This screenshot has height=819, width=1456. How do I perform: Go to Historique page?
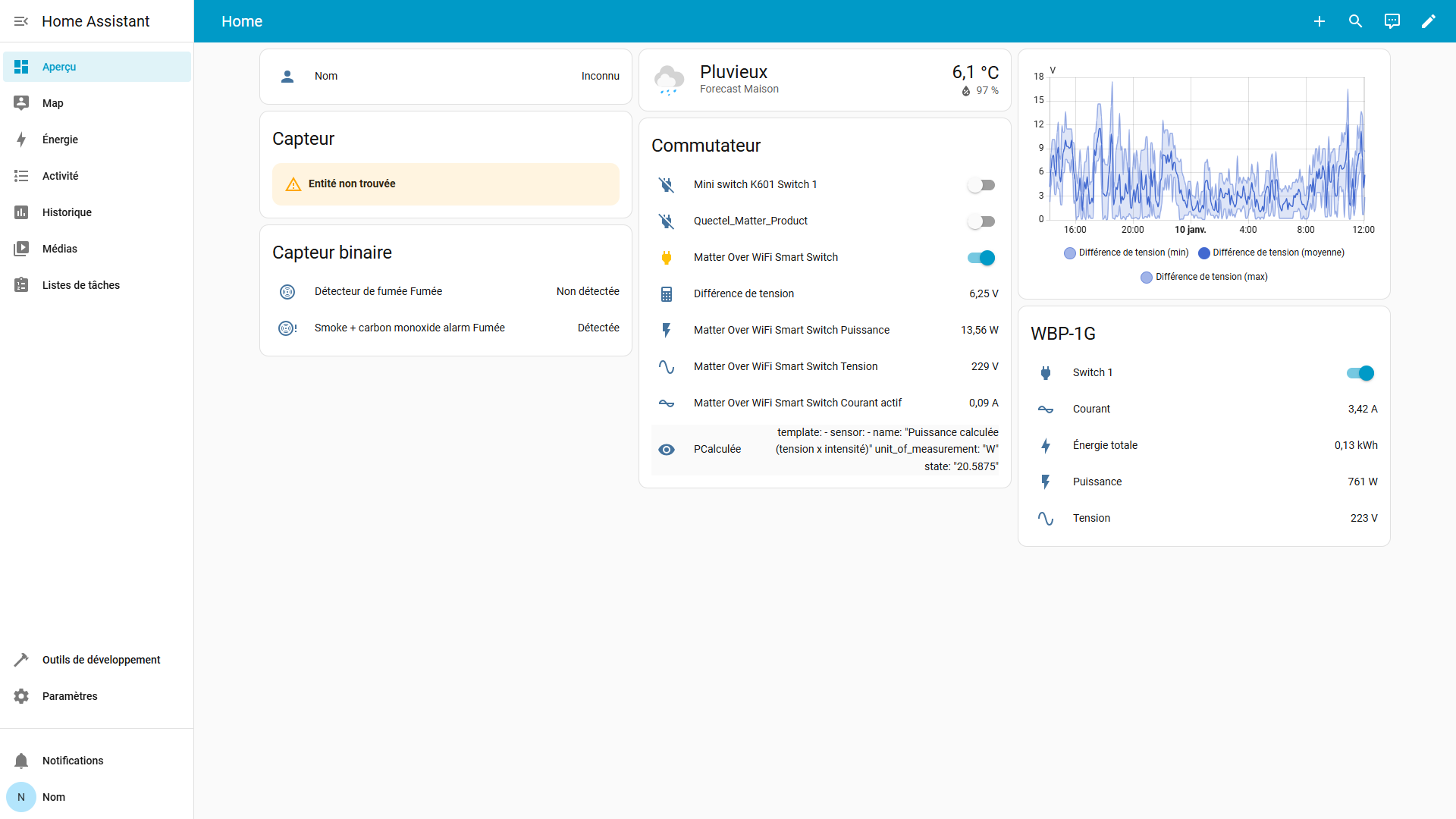click(x=67, y=212)
